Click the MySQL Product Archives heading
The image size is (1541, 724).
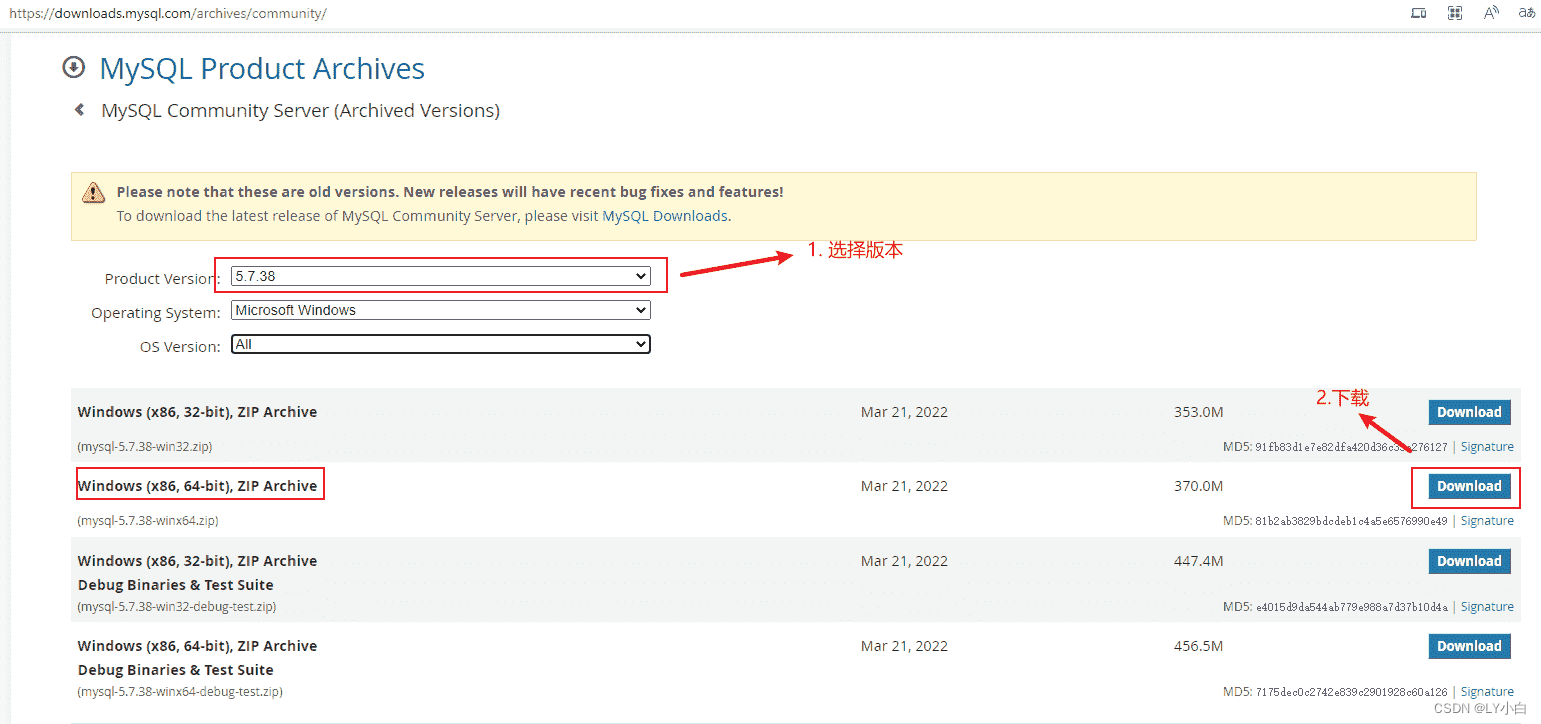[x=262, y=68]
